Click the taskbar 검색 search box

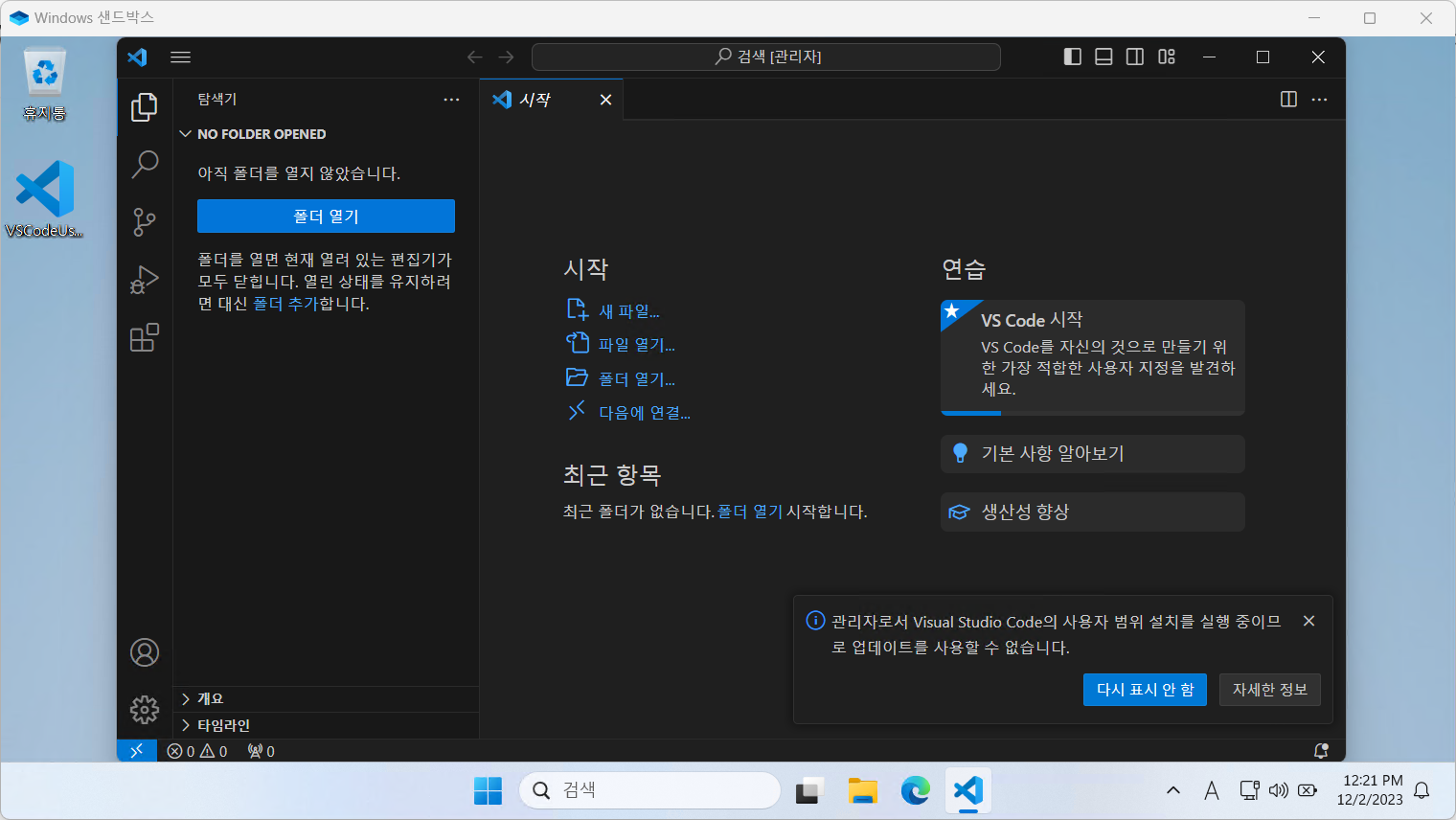(x=649, y=790)
